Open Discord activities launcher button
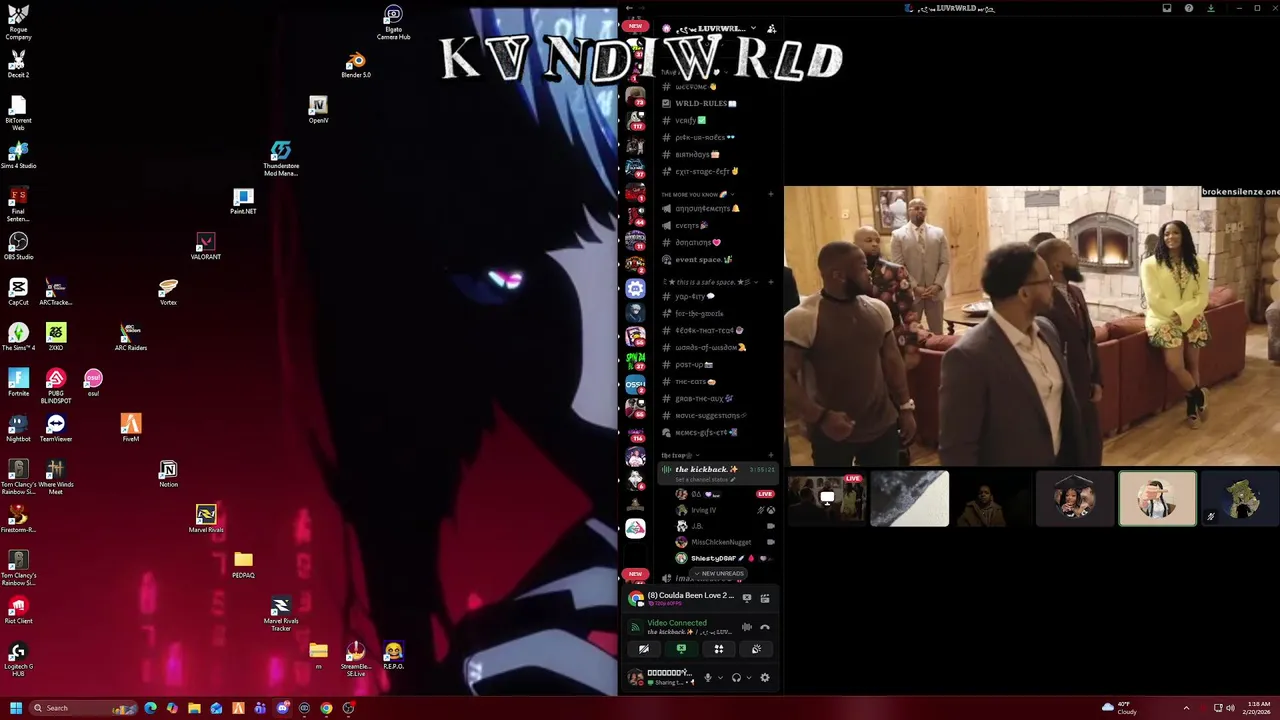This screenshot has height=720, width=1280. coord(718,649)
